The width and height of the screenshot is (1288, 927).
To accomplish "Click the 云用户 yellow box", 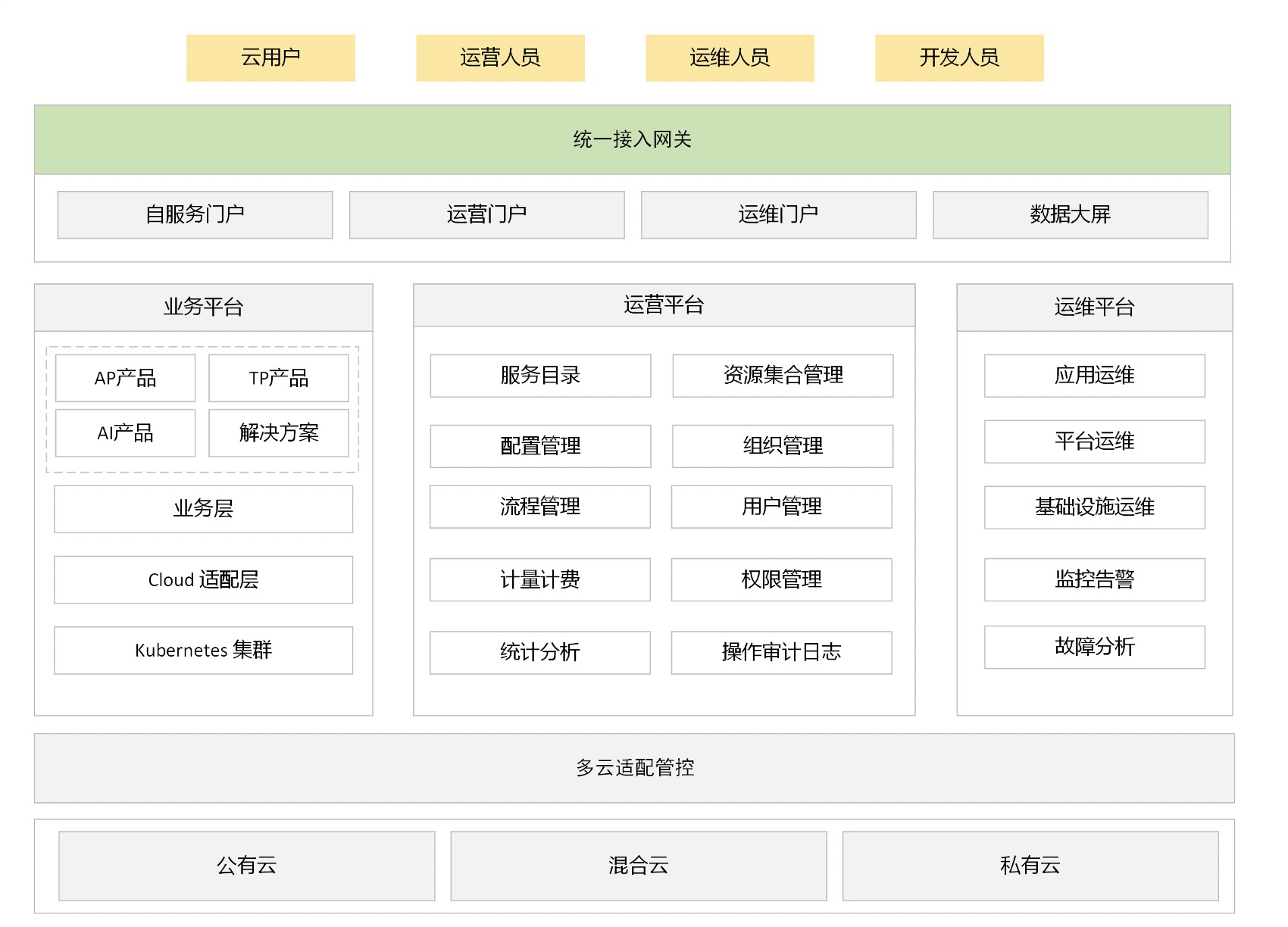I will [x=270, y=58].
